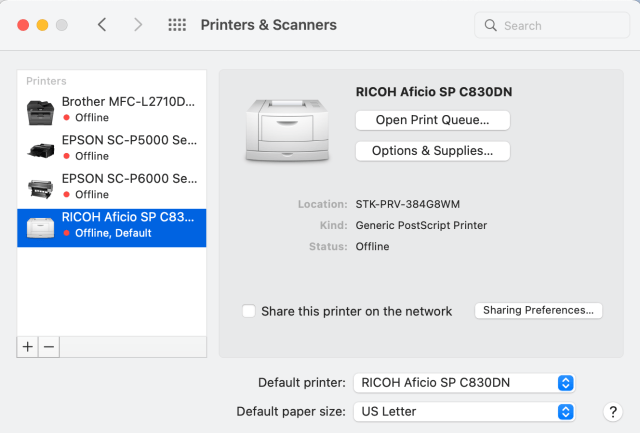Open the help question mark button
The image size is (640, 433).
(614, 411)
